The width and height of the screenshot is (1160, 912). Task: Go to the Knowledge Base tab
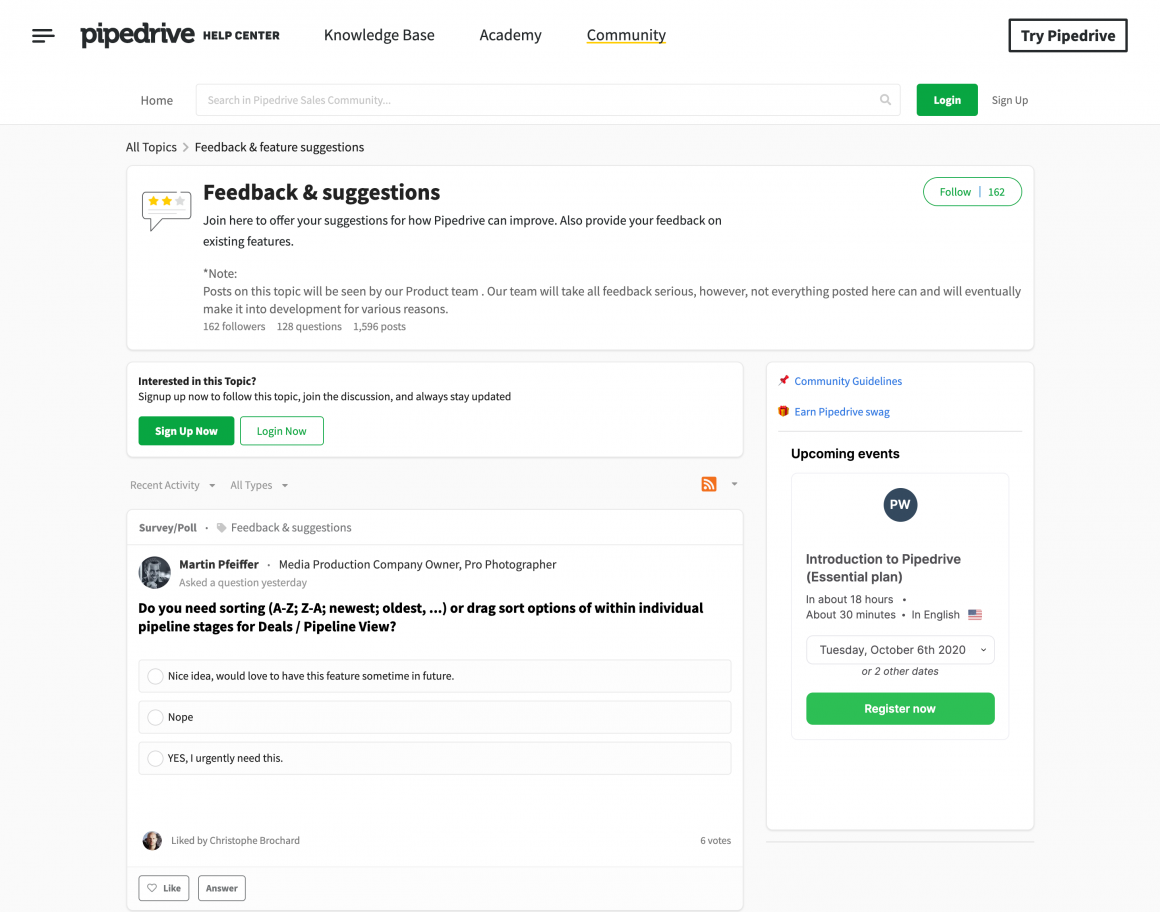coord(379,35)
